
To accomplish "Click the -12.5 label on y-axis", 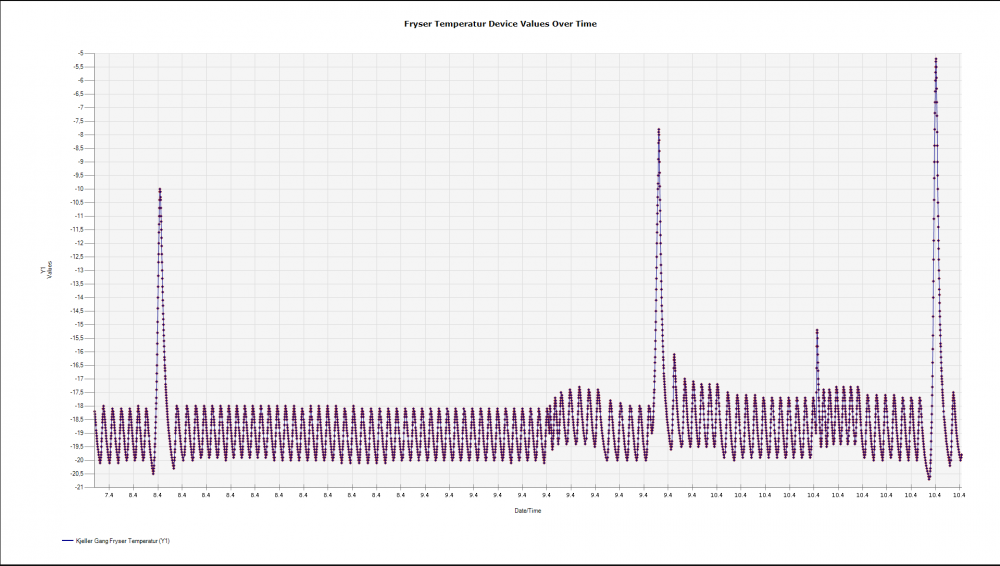I will 77,257.
